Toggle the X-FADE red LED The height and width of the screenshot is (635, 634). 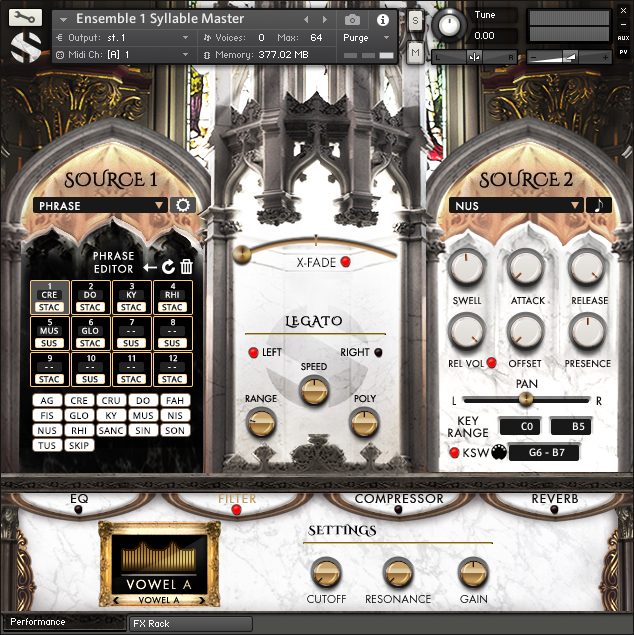pos(345,262)
